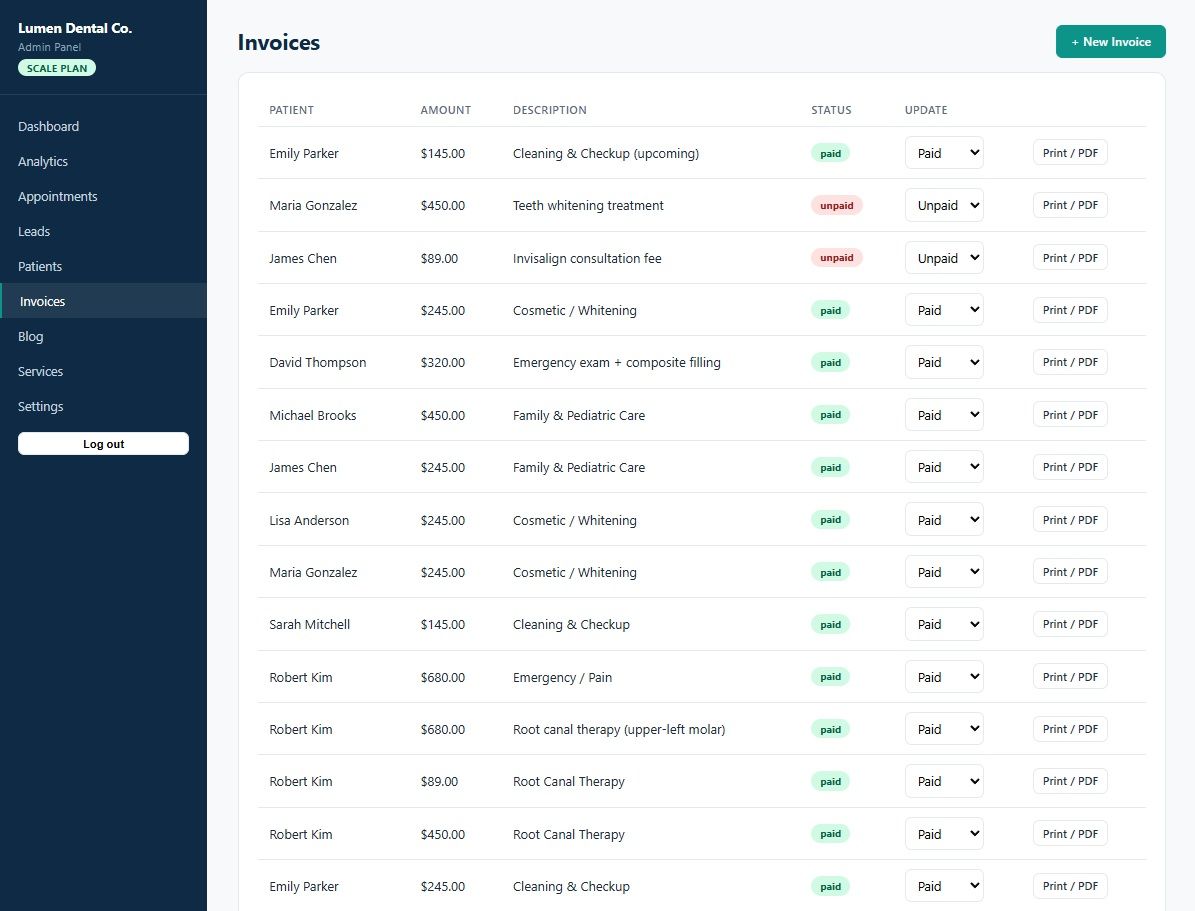Click 'Teeth whitening treatment' description
Image resolution: width=1195 pixels, height=911 pixels.
click(x=588, y=205)
